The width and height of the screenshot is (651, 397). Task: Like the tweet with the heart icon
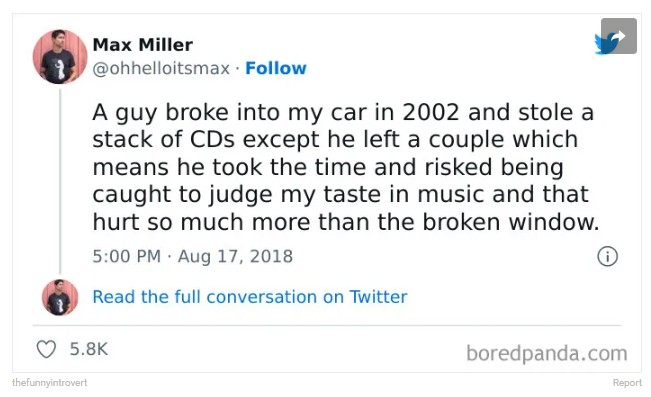click(x=46, y=349)
